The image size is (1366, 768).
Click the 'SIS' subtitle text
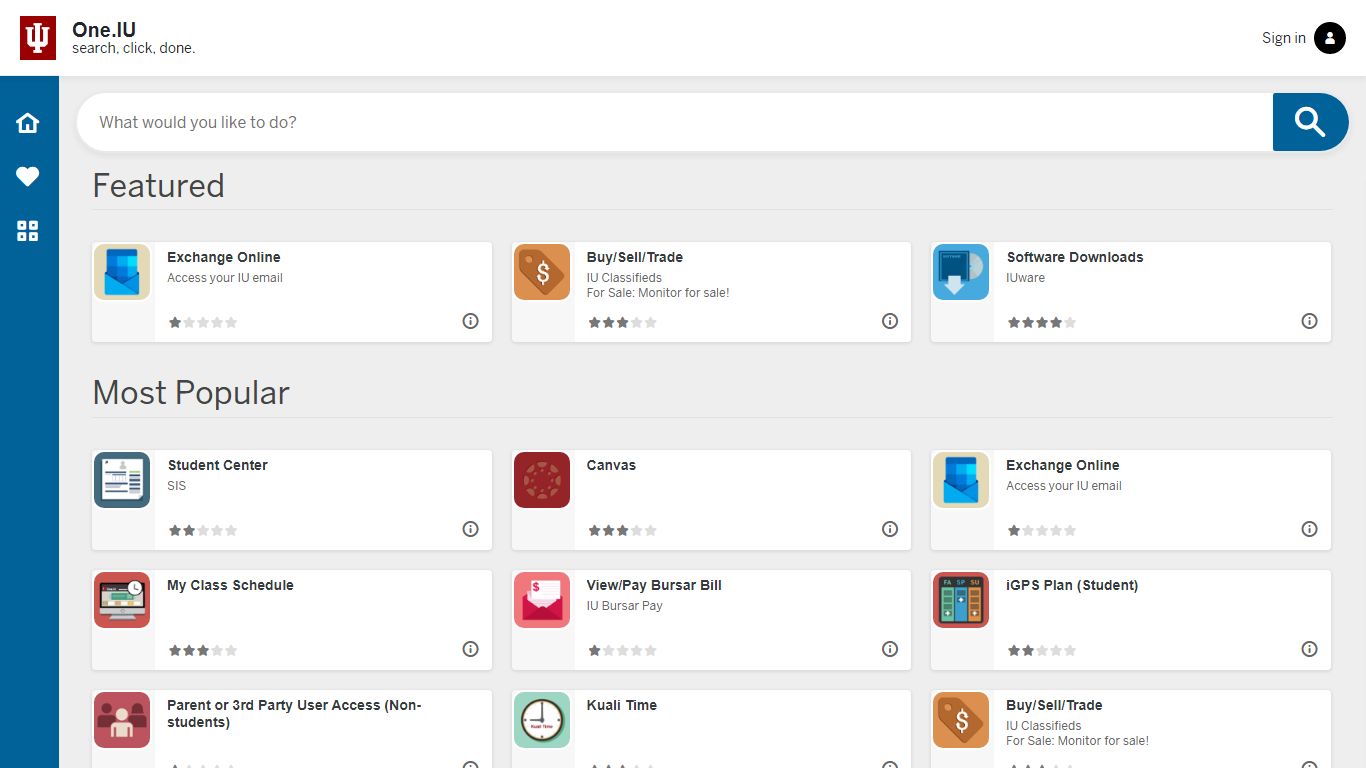[177, 486]
